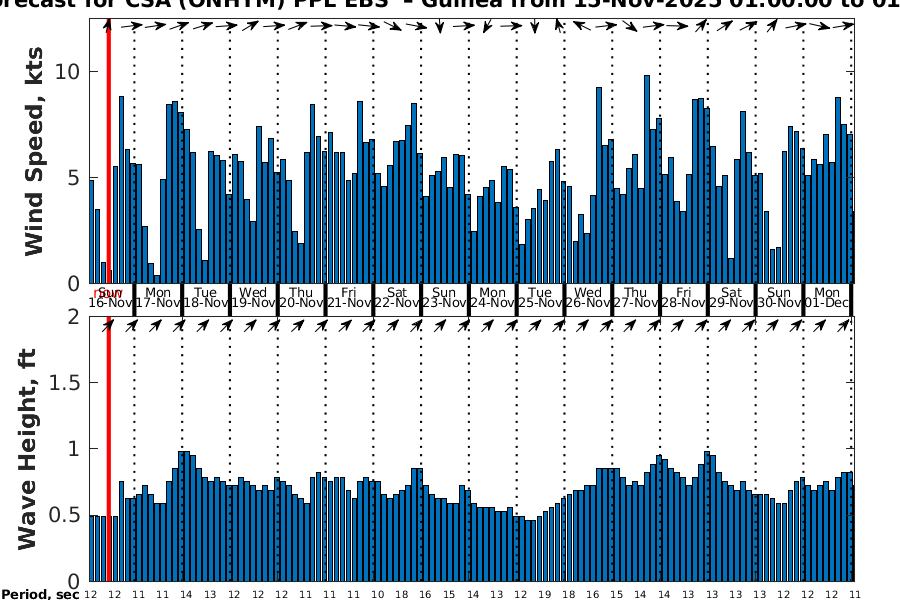Click the 'Period, sec' label
Screen dimensions: 900x600
tap(40, 594)
